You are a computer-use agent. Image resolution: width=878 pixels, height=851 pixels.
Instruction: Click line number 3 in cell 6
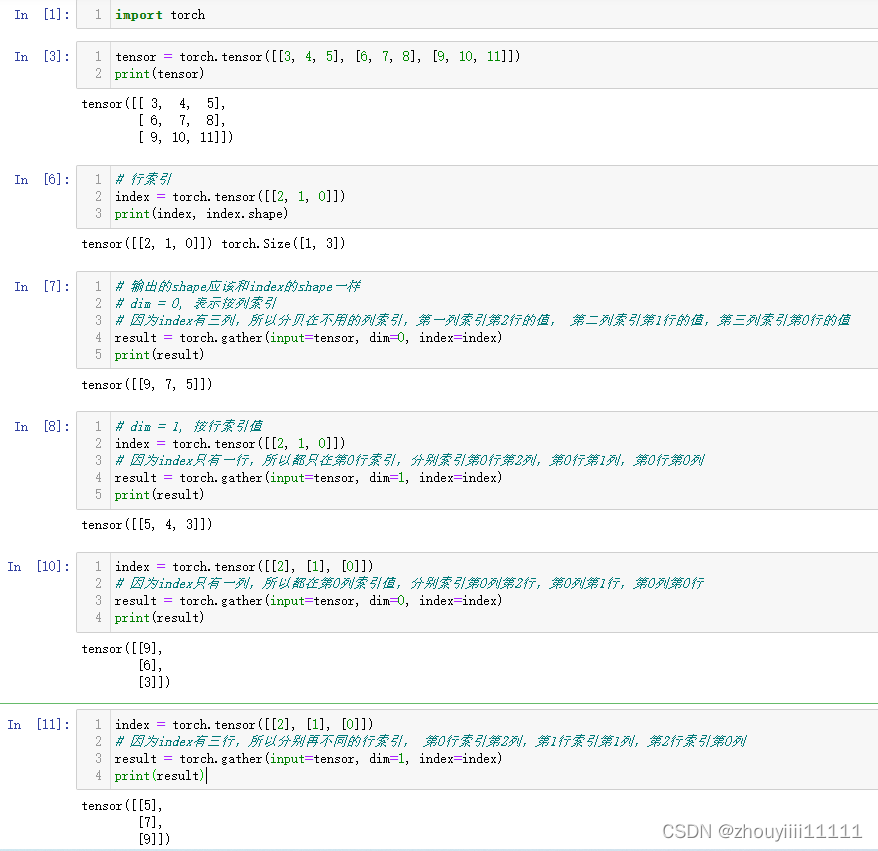[x=99, y=214]
